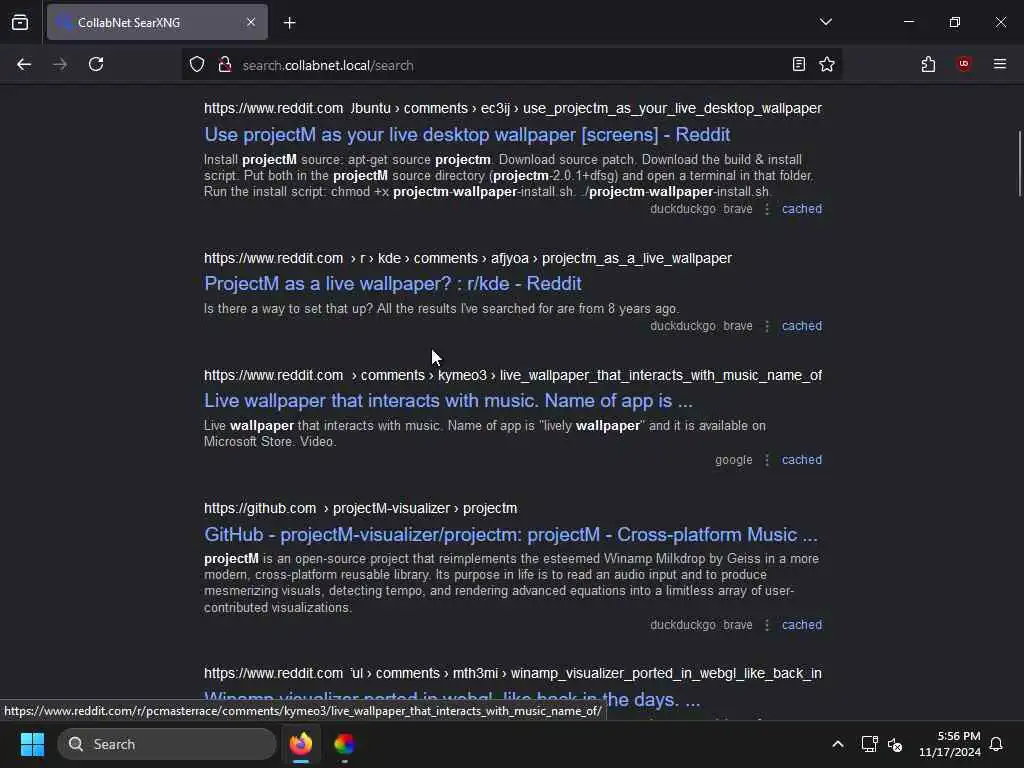
Task: Close the CollabNet SearXNG tab
Action: [251, 22]
